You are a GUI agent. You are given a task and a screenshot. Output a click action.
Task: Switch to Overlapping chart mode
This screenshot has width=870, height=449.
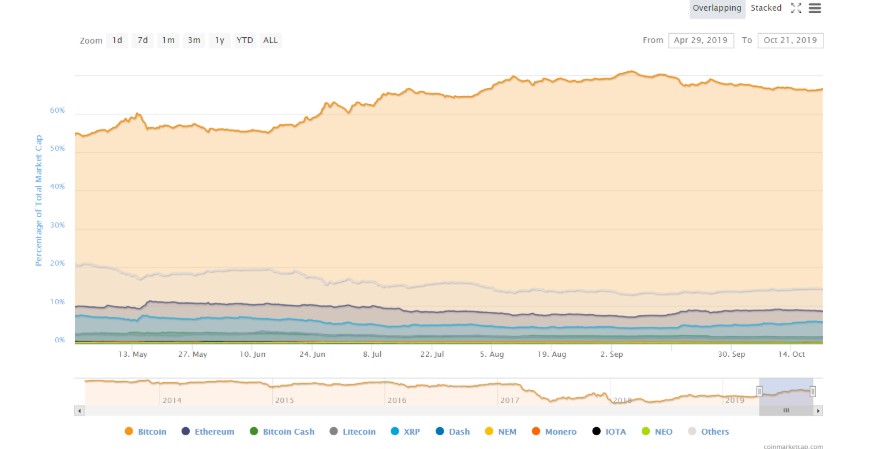tap(717, 8)
